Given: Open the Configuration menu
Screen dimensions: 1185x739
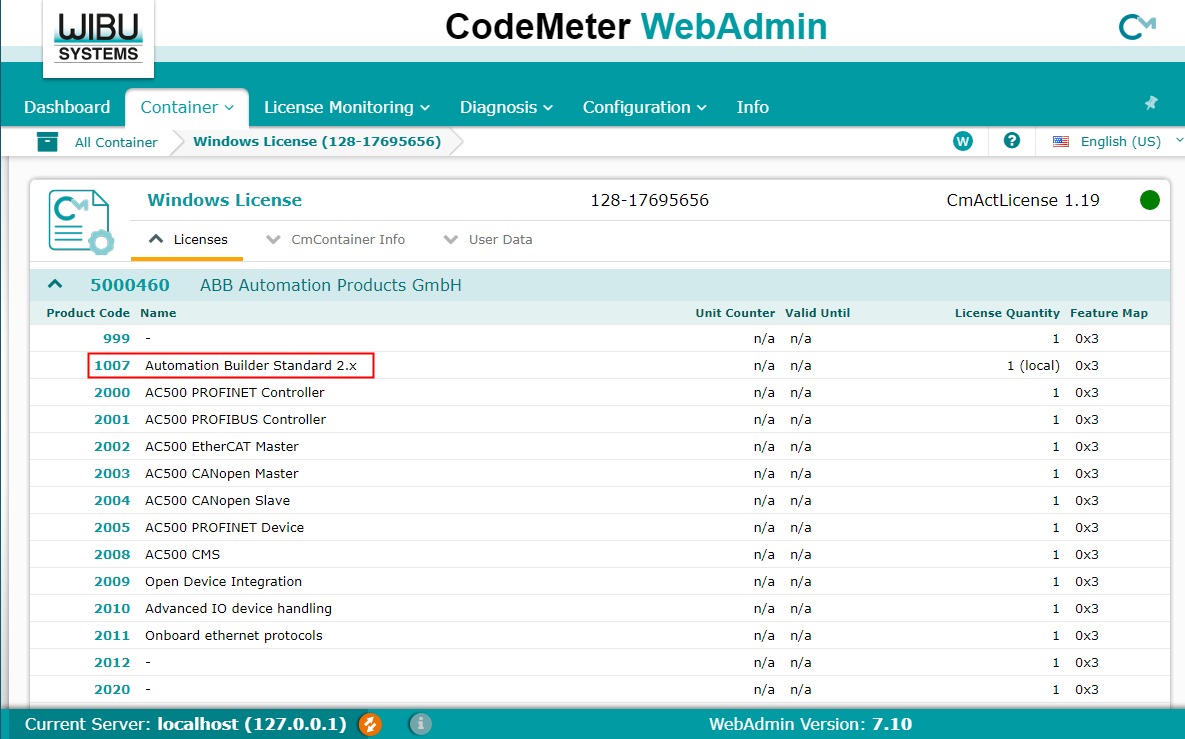Looking at the screenshot, I should point(645,107).
